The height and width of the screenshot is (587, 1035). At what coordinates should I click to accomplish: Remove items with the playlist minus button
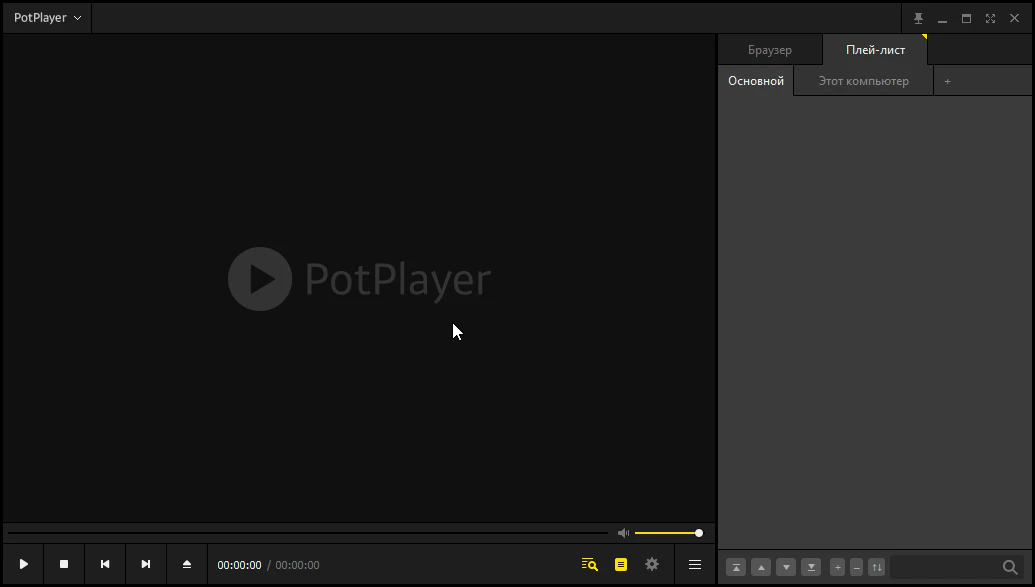tap(857, 567)
